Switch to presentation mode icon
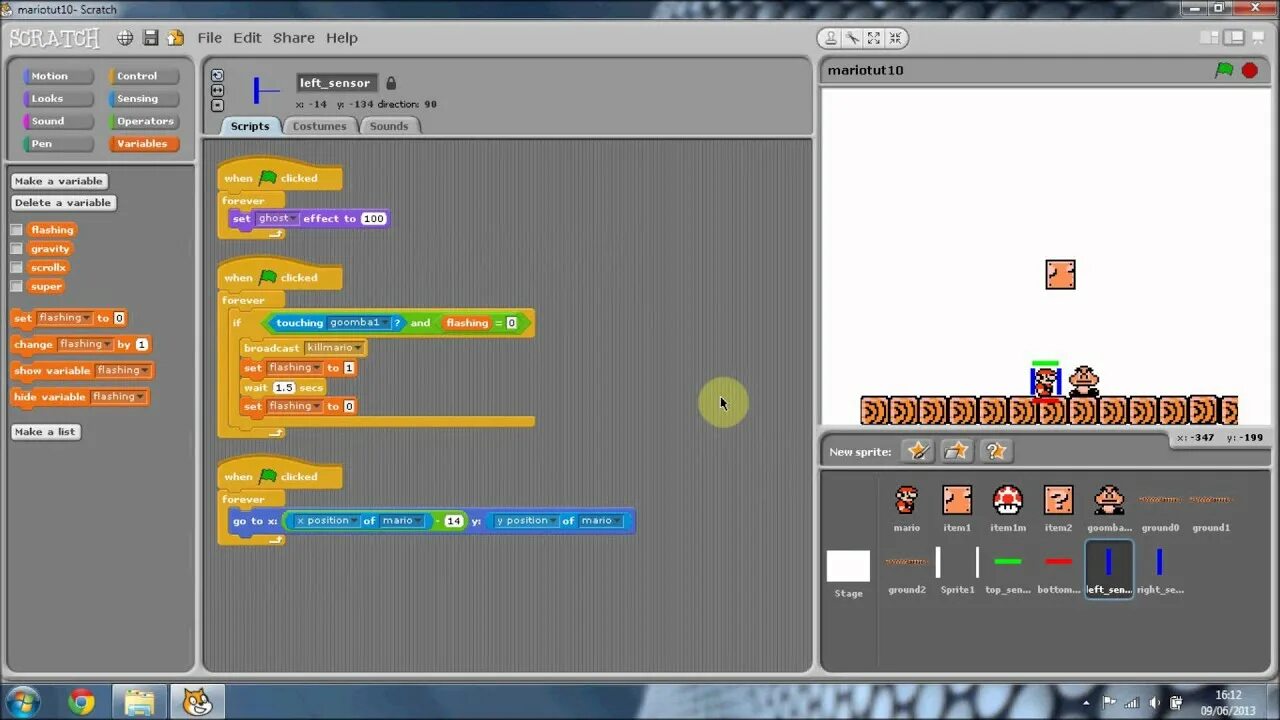 (1257, 38)
